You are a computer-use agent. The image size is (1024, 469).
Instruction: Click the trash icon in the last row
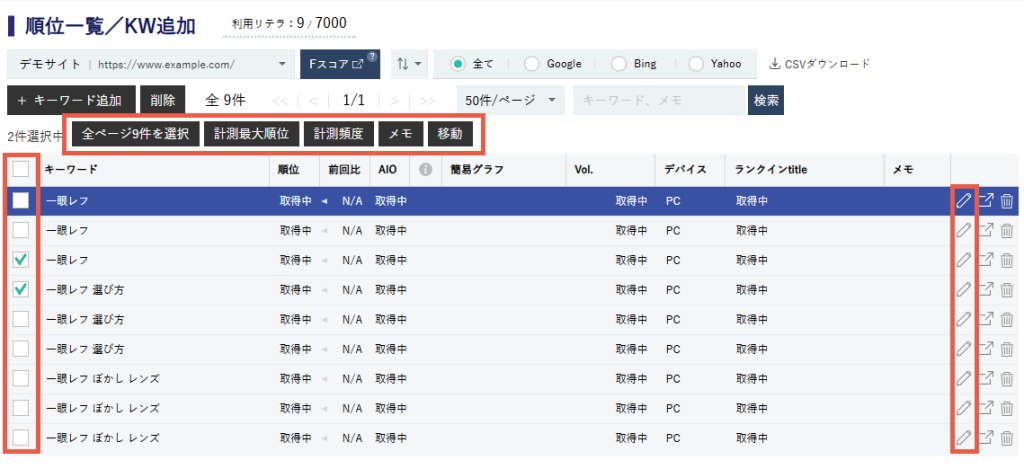click(x=1007, y=438)
